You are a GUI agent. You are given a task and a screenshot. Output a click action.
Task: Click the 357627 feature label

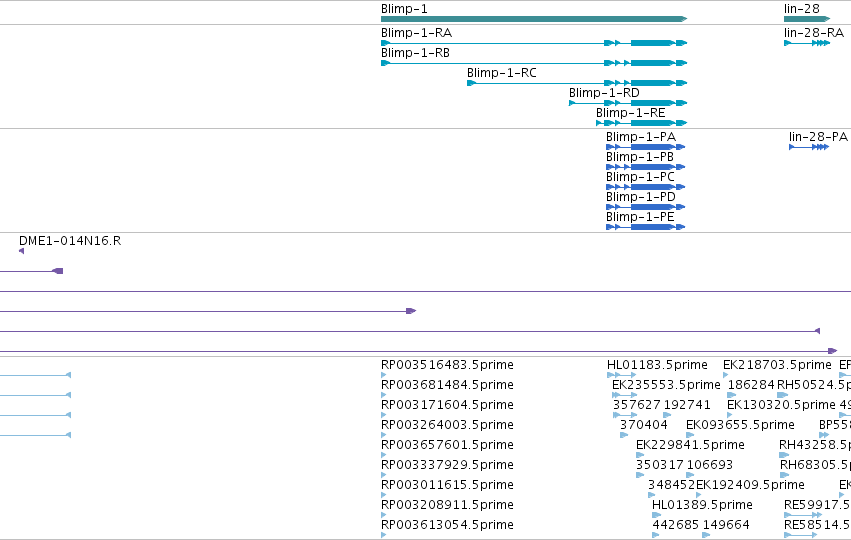(x=637, y=405)
